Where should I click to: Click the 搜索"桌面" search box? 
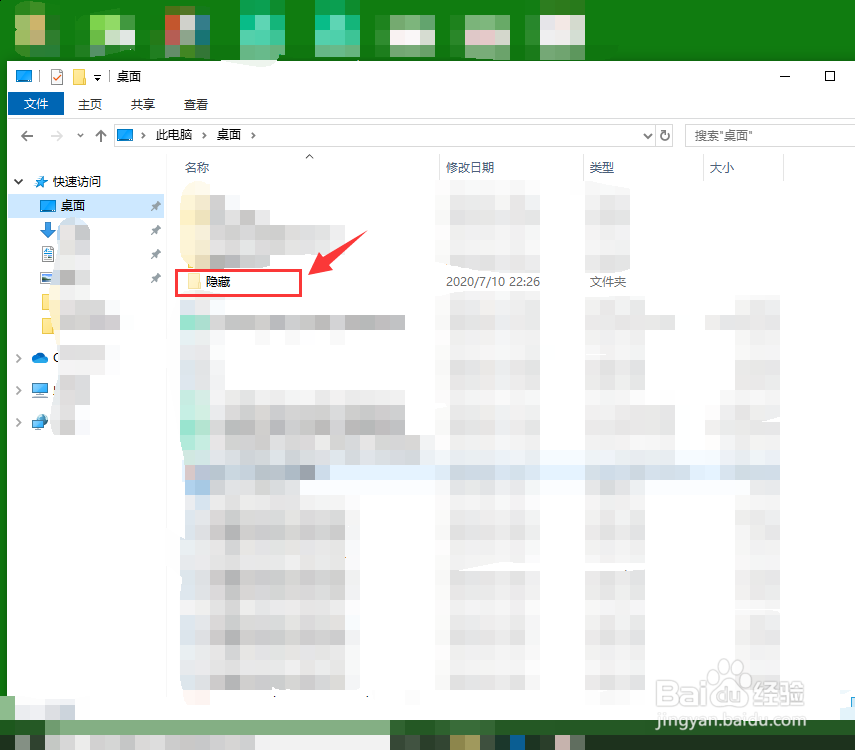click(769, 135)
